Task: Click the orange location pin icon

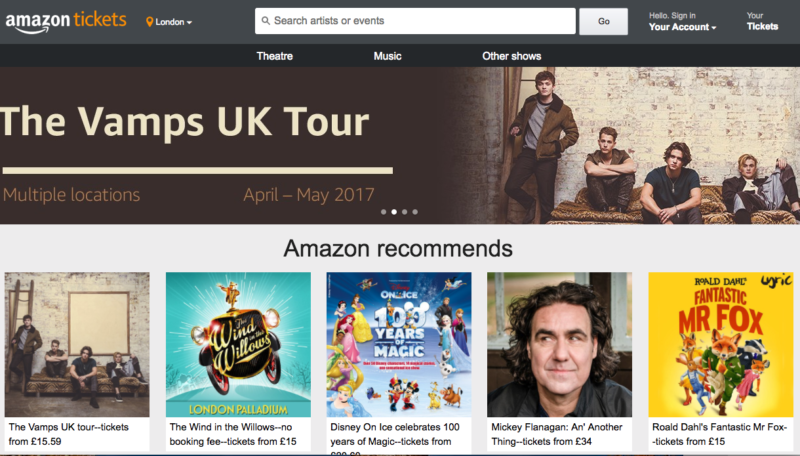Action: 149,22
